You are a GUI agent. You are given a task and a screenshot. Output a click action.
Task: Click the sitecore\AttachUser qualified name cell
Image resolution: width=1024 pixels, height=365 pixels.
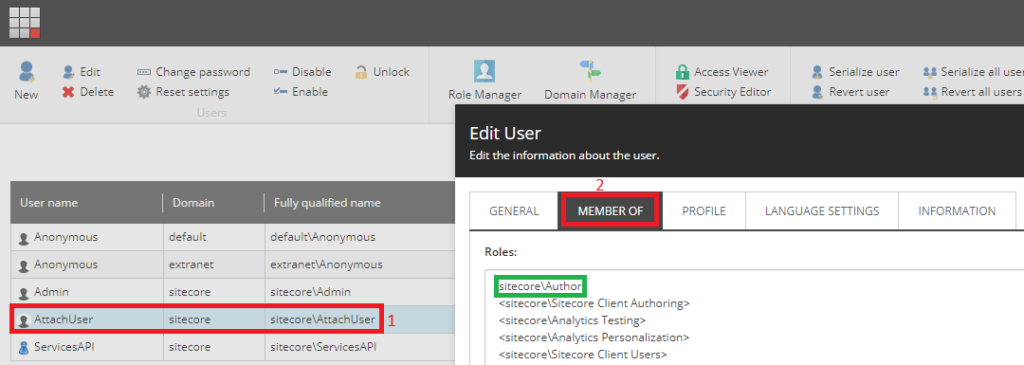(323, 320)
